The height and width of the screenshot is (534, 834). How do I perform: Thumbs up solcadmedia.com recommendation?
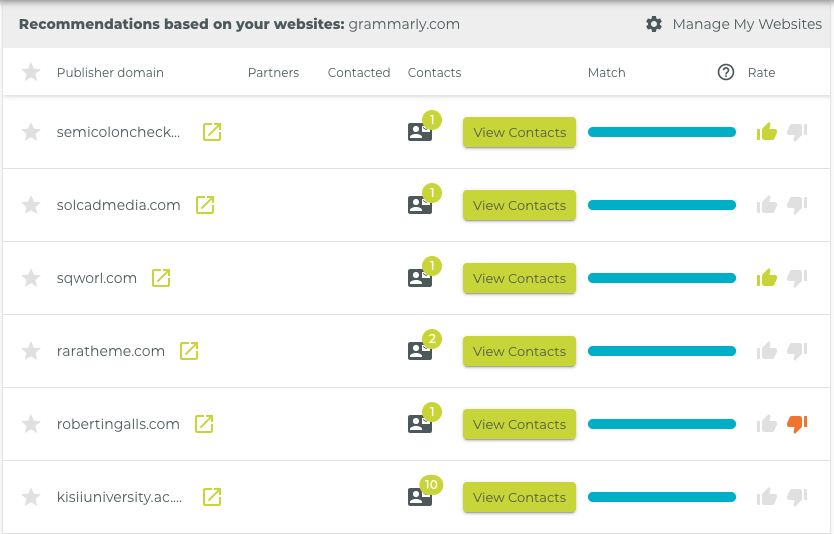[x=766, y=204]
